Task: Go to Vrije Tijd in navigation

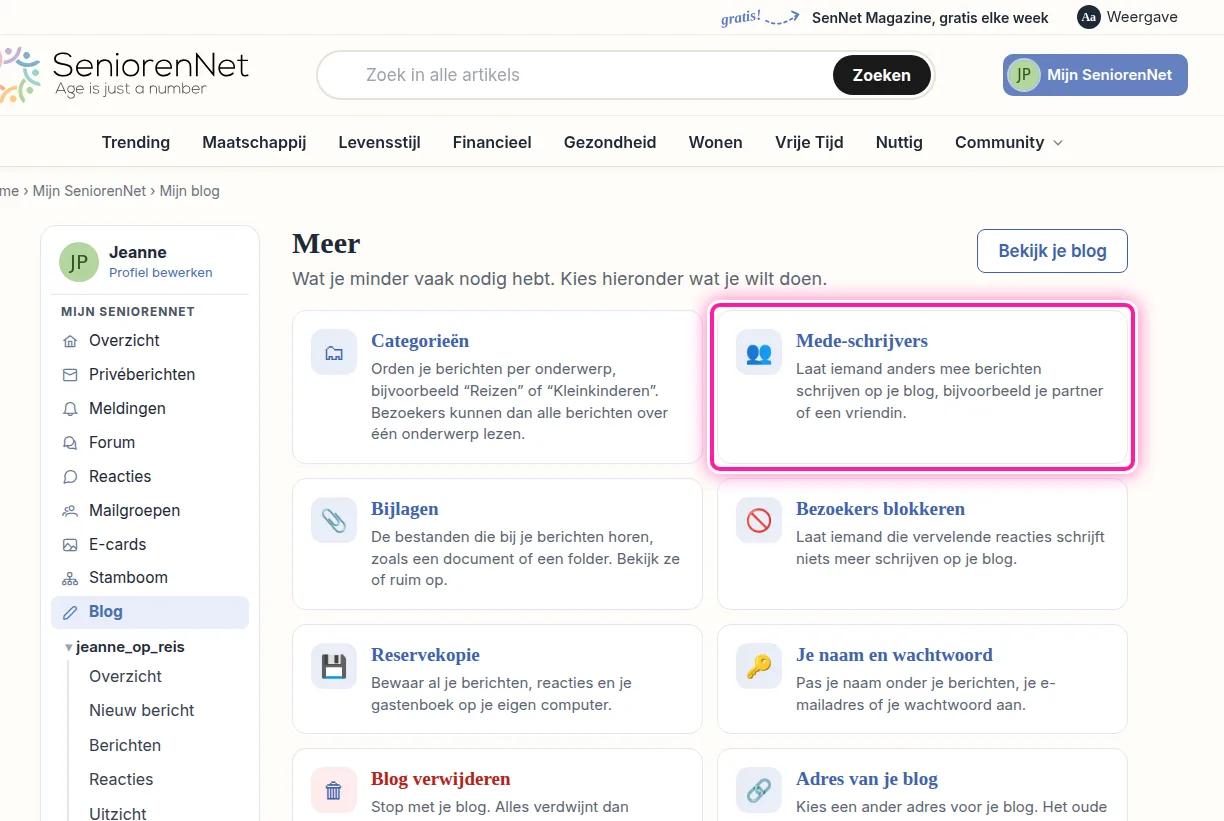Action: (809, 142)
